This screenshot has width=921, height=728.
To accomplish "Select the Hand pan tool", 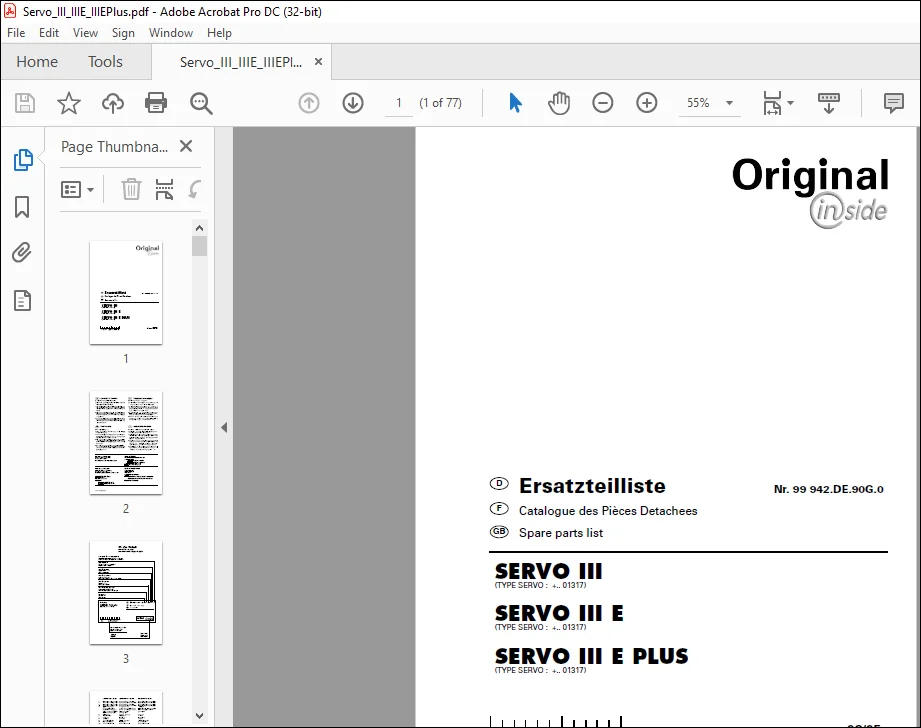I will tap(559, 103).
